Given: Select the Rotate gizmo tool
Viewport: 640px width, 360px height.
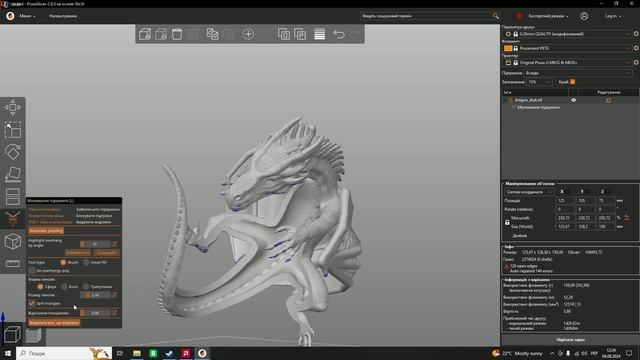Looking at the screenshot, I should [x=13, y=152].
